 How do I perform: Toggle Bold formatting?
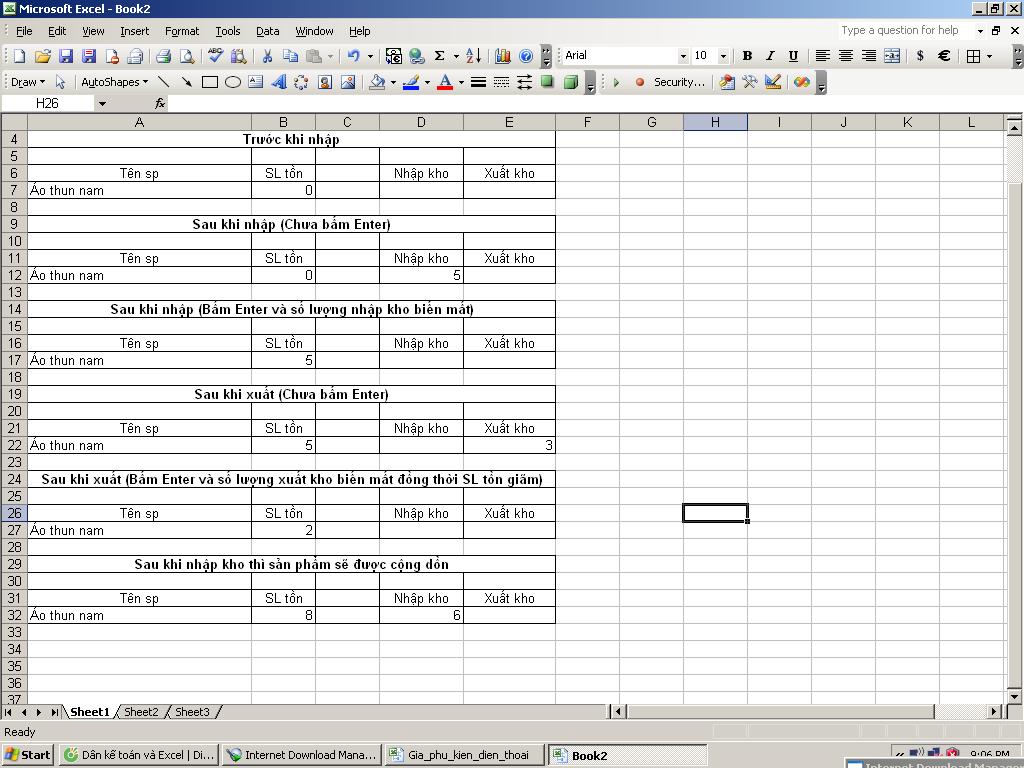[747, 56]
